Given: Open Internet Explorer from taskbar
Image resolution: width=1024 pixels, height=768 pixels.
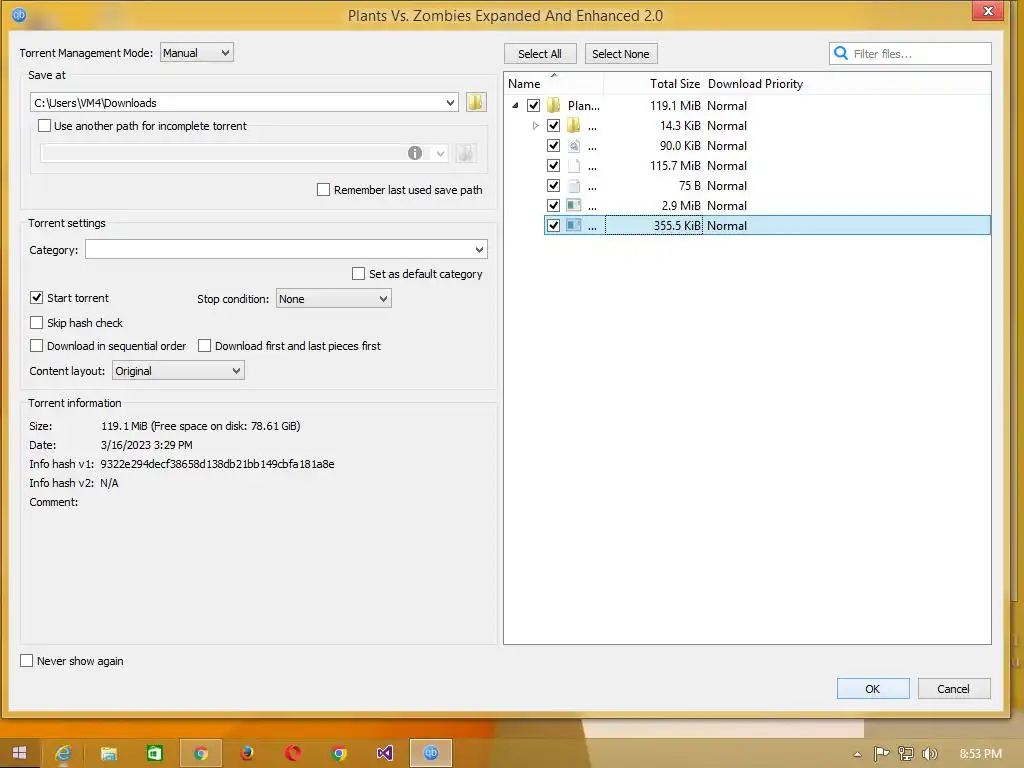Looking at the screenshot, I should pos(63,753).
